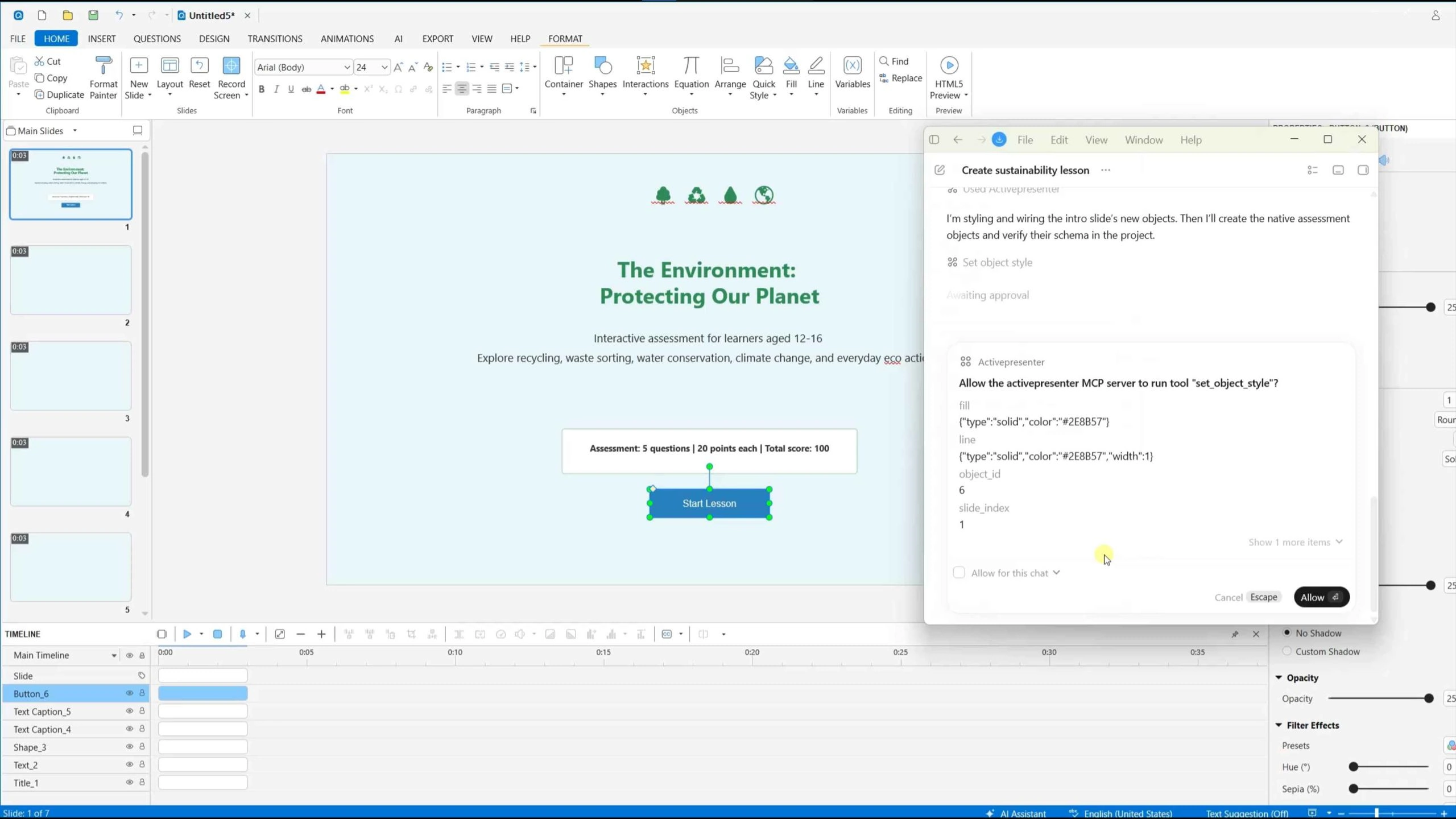Adjust the Opacity slider handle
1456x819 pixels.
click(1428, 698)
